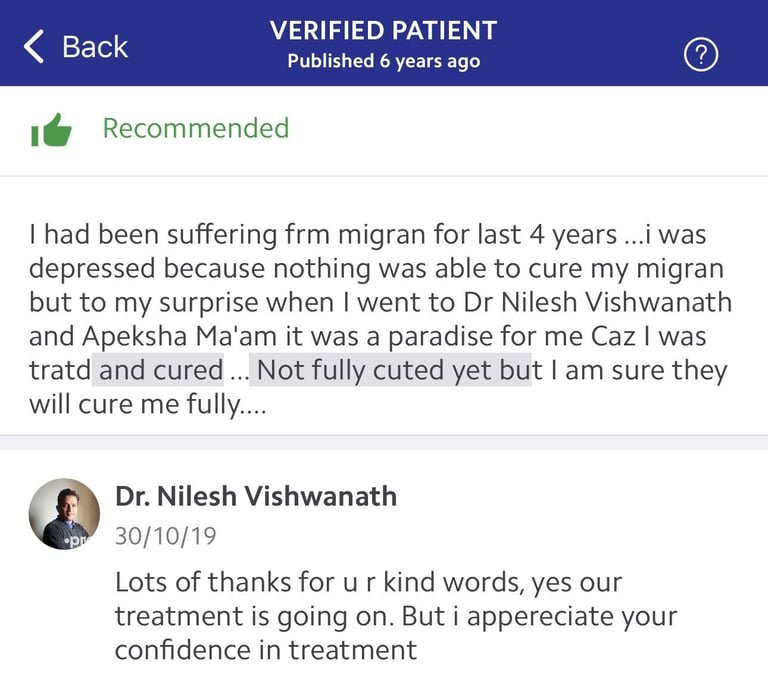Tap the 'Published 6 years ago' subtitle
Screen dimensions: 768x698
384,61
